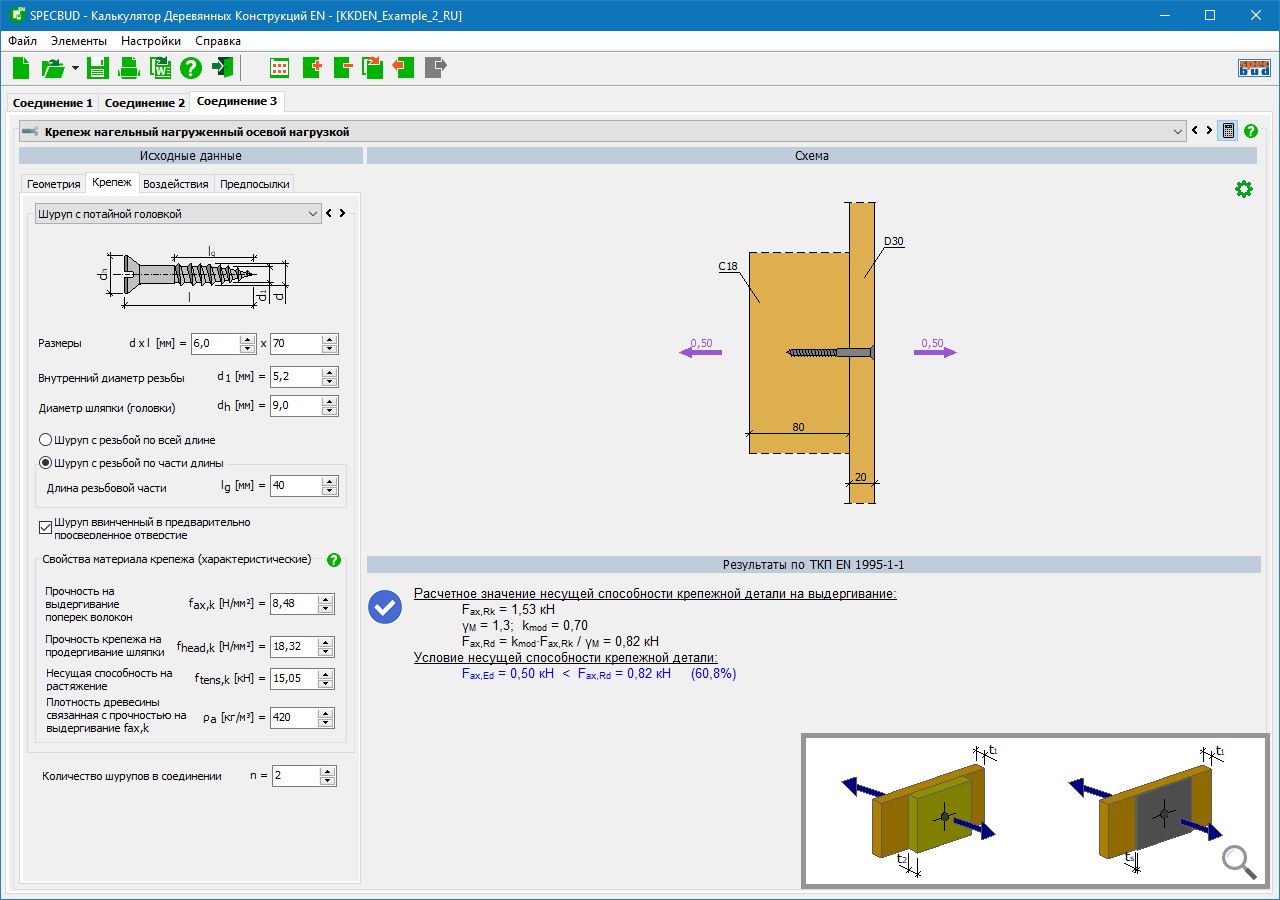Viewport: 1280px width, 900px height.
Task: Open scheme settings with green gear icon
Action: pyautogui.click(x=1243, y=189)
